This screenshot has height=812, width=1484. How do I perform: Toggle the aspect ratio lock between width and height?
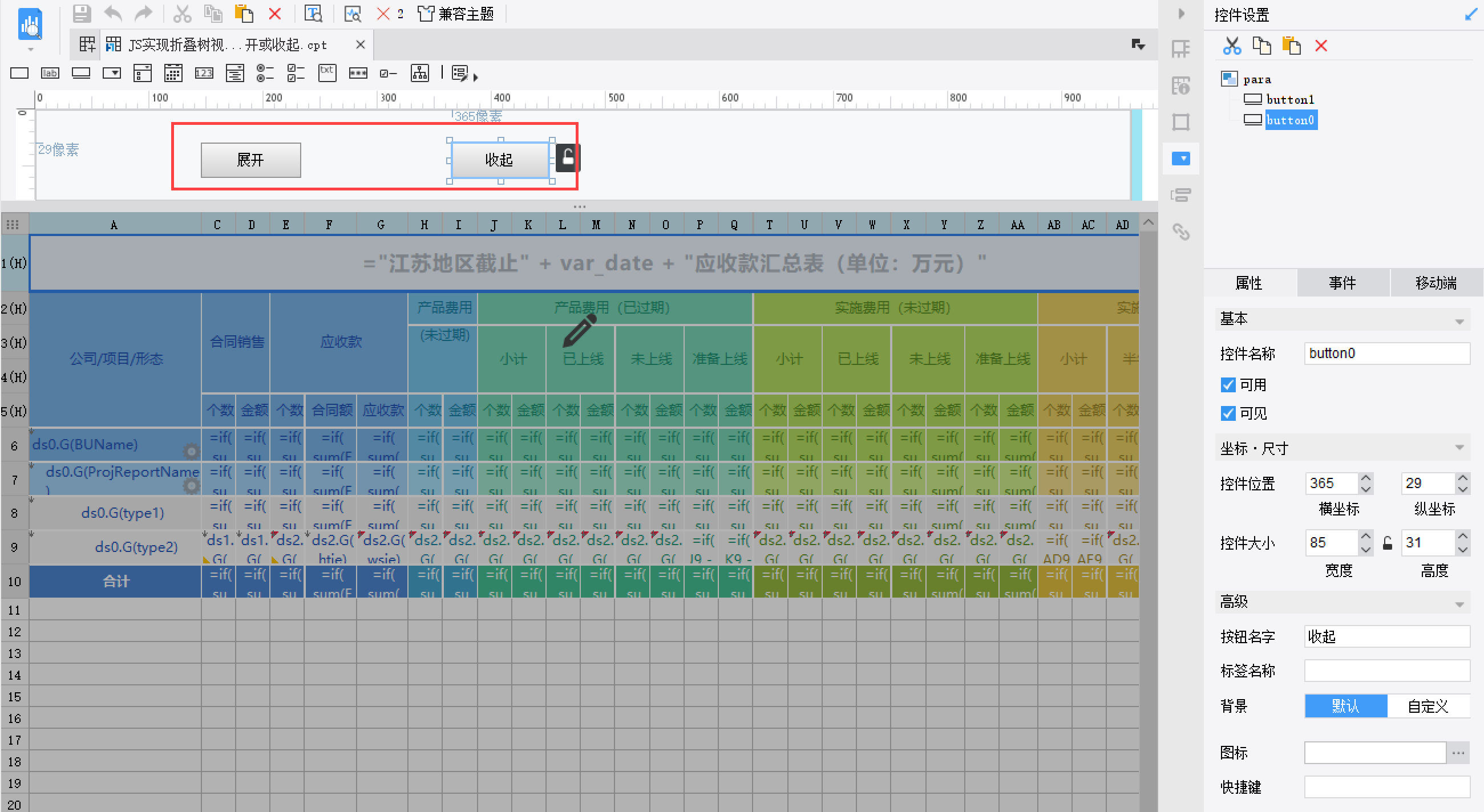[x=1387, y=542]
